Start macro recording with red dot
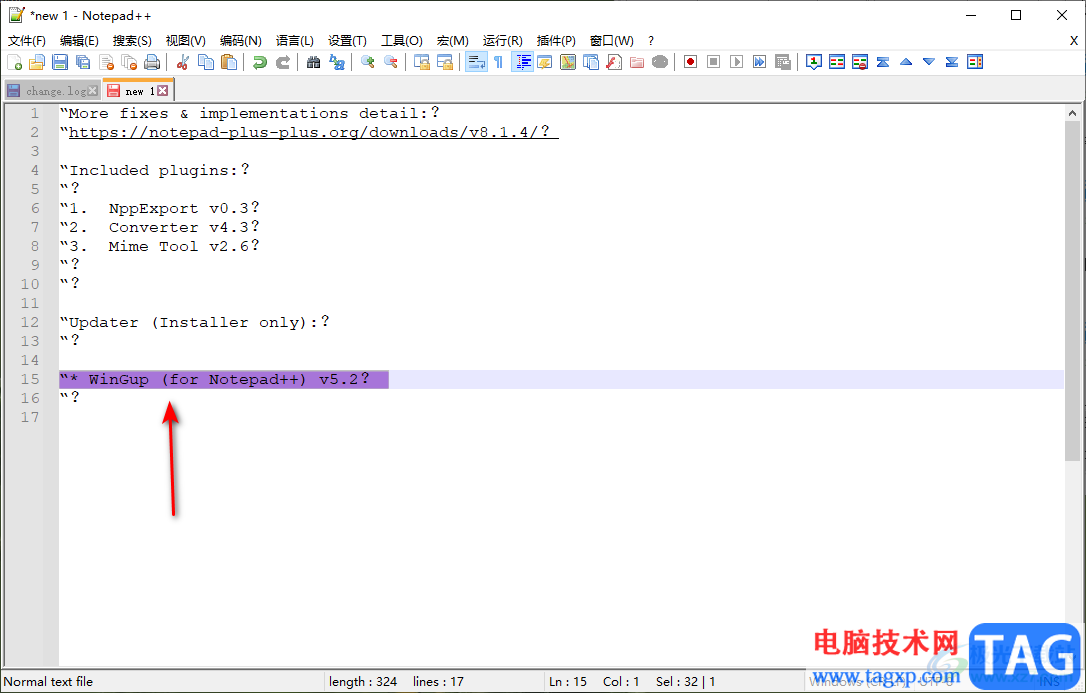Screen dimensions: 1086x693 point(691,62)
